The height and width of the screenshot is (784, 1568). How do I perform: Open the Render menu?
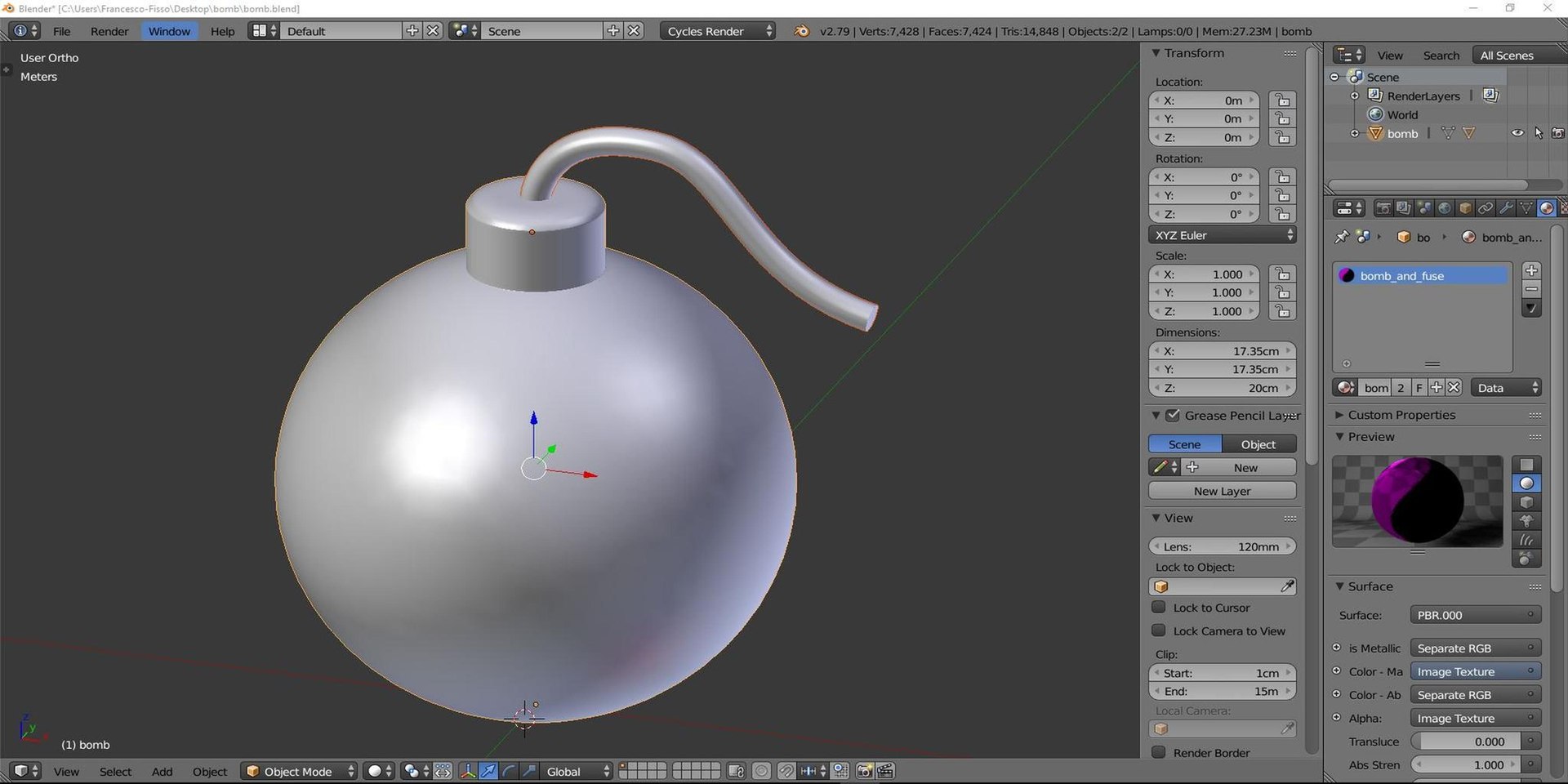[109, 31]
